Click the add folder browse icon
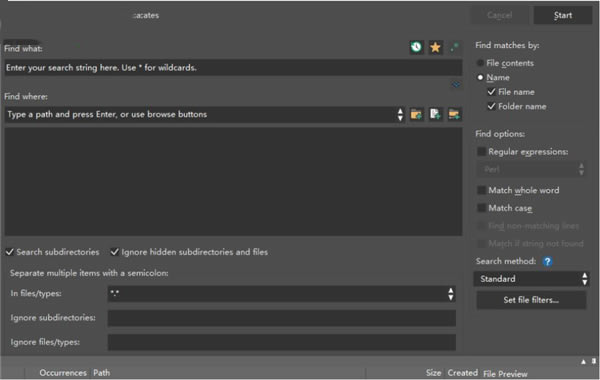 [416, 114]
